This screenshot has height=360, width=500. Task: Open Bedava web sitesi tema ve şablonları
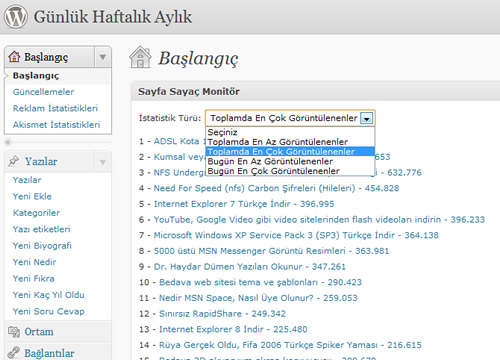[260, 282]
